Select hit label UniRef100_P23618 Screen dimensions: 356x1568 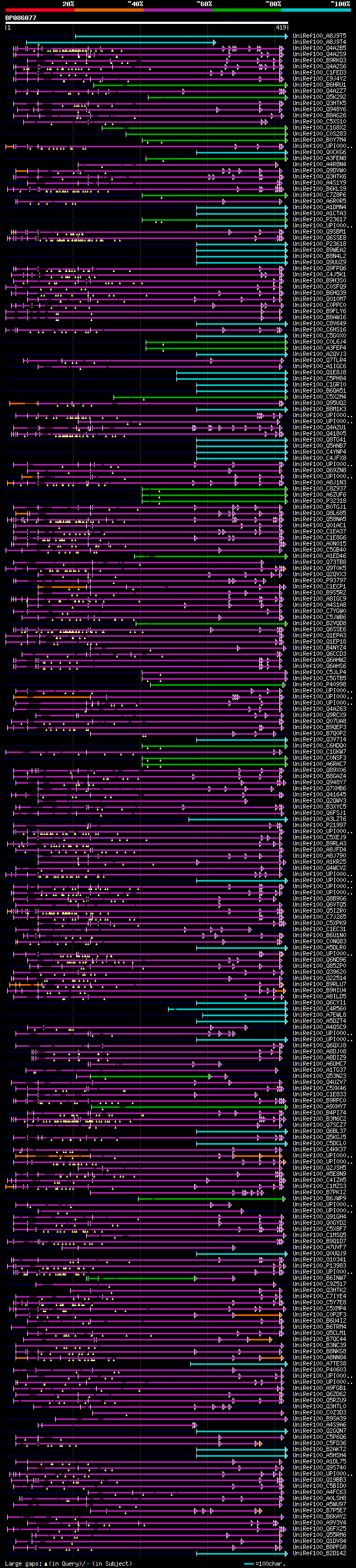(319, 244)
